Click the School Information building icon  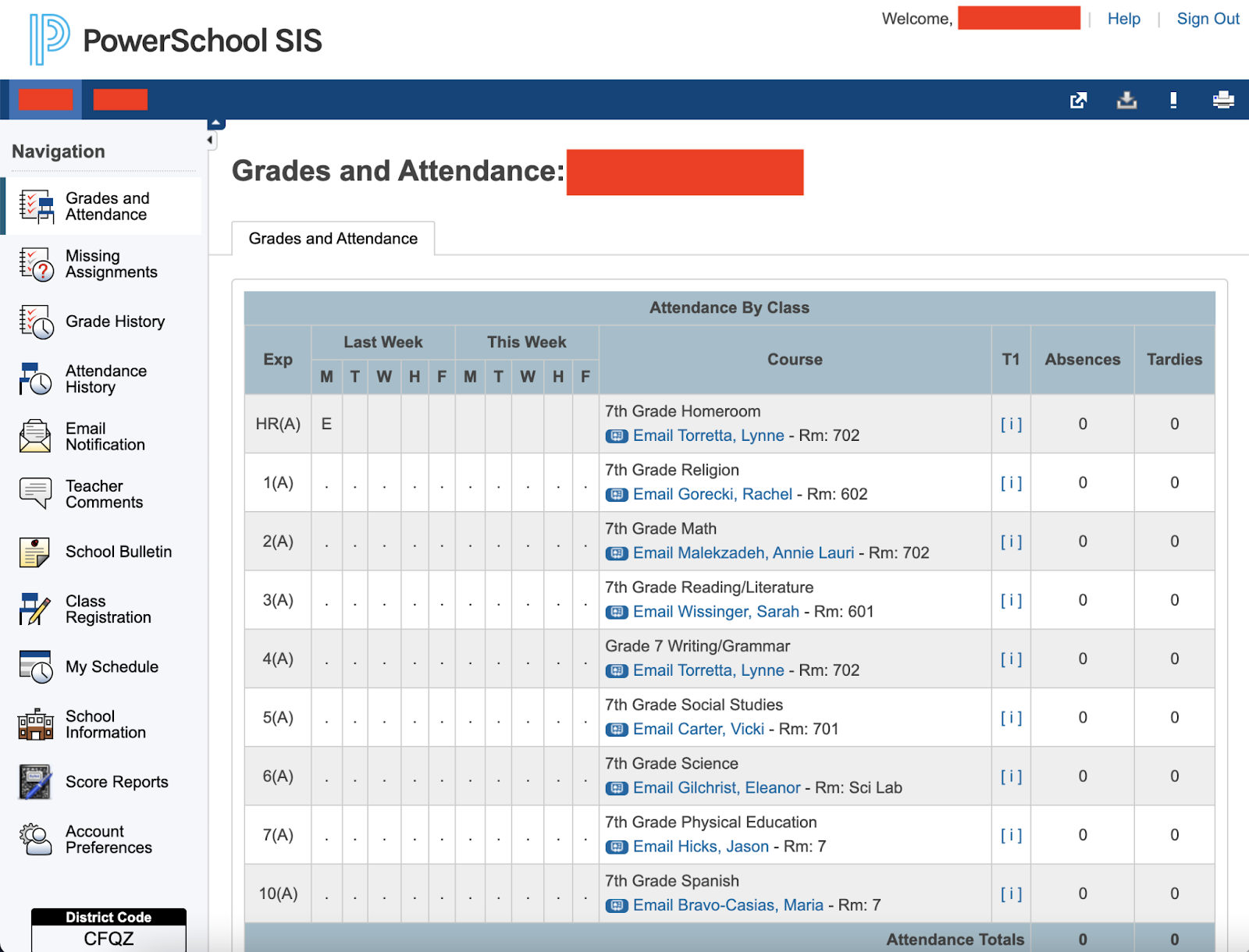(x=36, y=724)
